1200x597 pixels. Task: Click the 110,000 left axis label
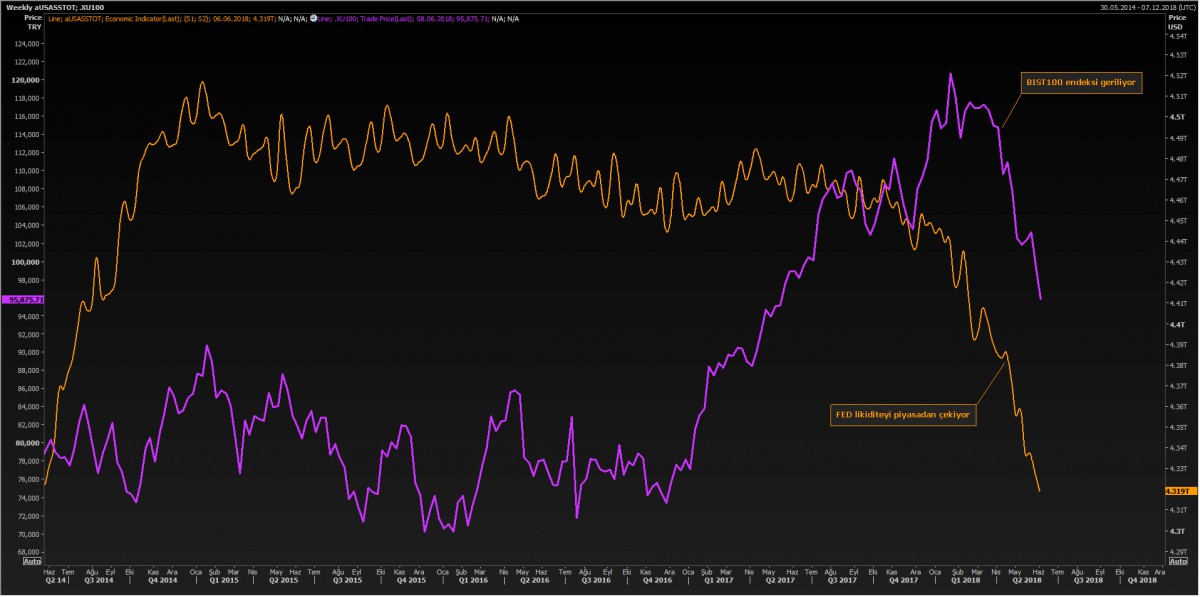(x=26, y=171)
